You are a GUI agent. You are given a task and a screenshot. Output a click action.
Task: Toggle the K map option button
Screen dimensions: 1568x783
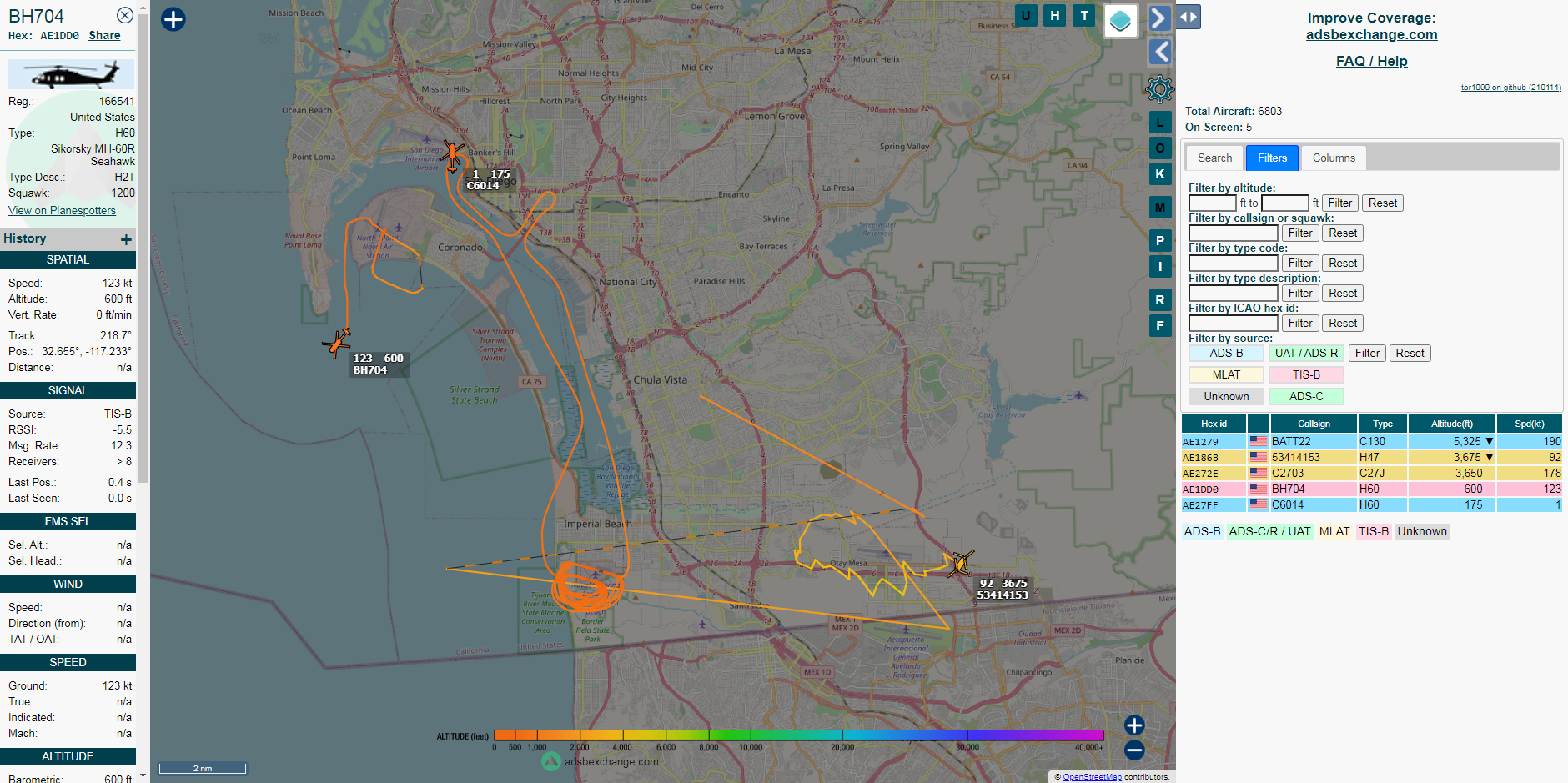[1160, 173]
